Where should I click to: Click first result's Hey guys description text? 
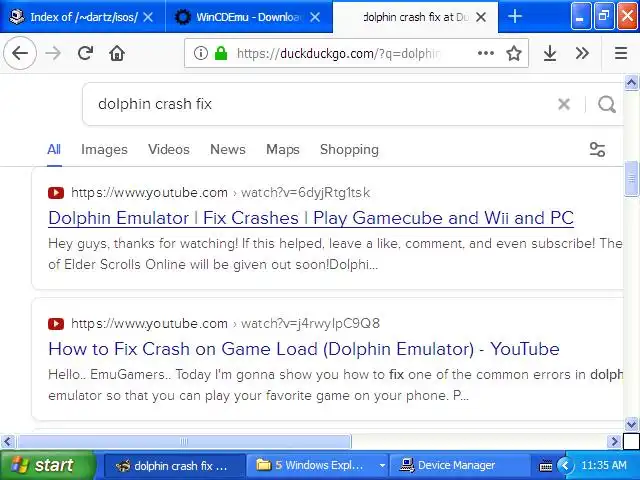point(335,254)
